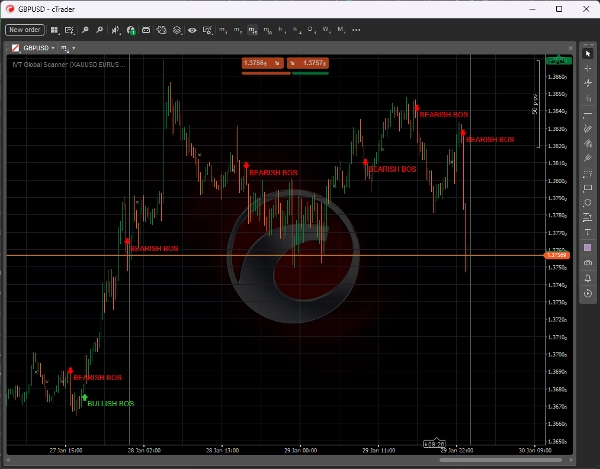The image size is (600, 469).
Task: Click the plugins puzzle icon
Action: [x=161, y=30]
